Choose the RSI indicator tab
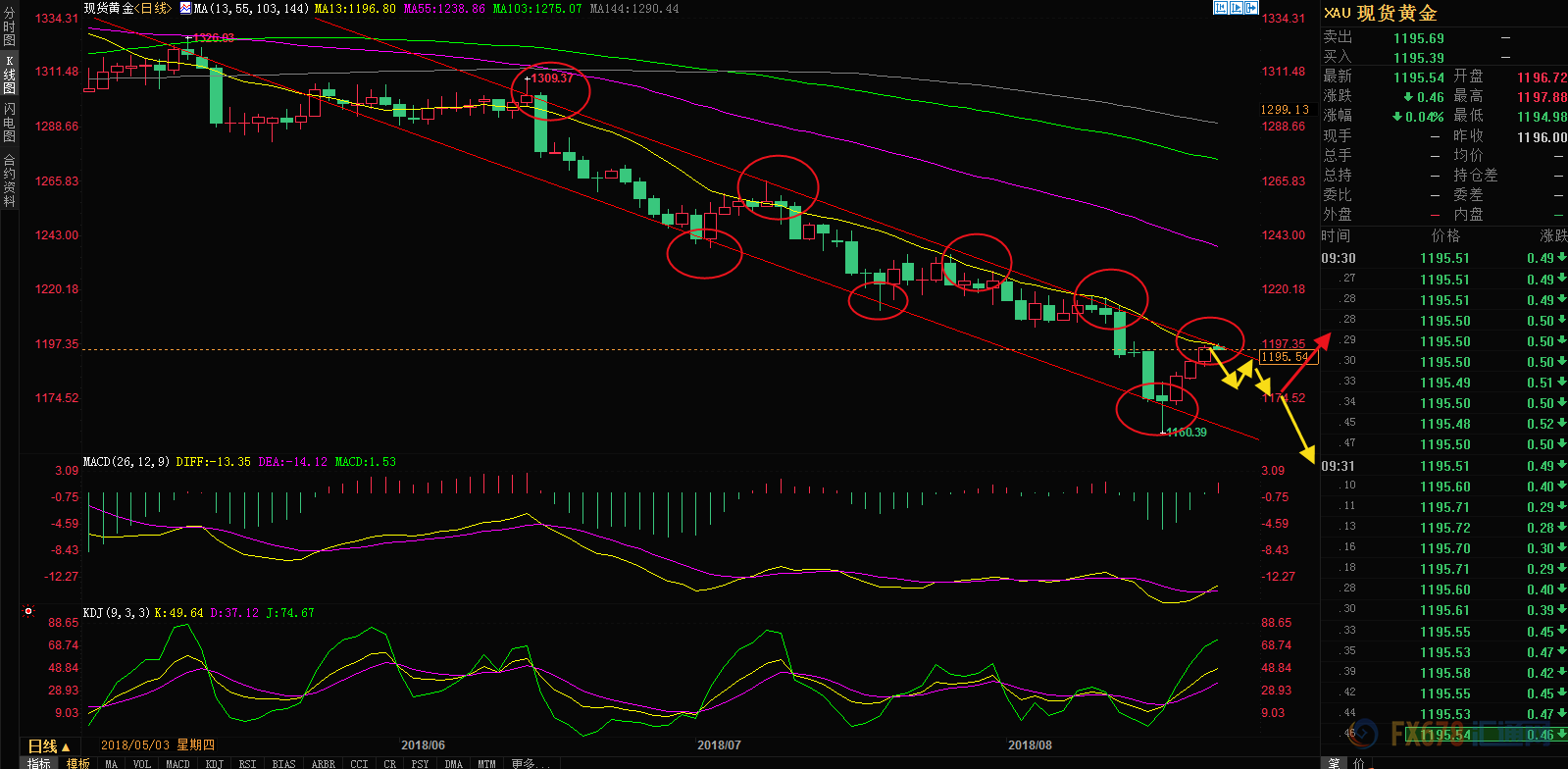 point(247,763)
